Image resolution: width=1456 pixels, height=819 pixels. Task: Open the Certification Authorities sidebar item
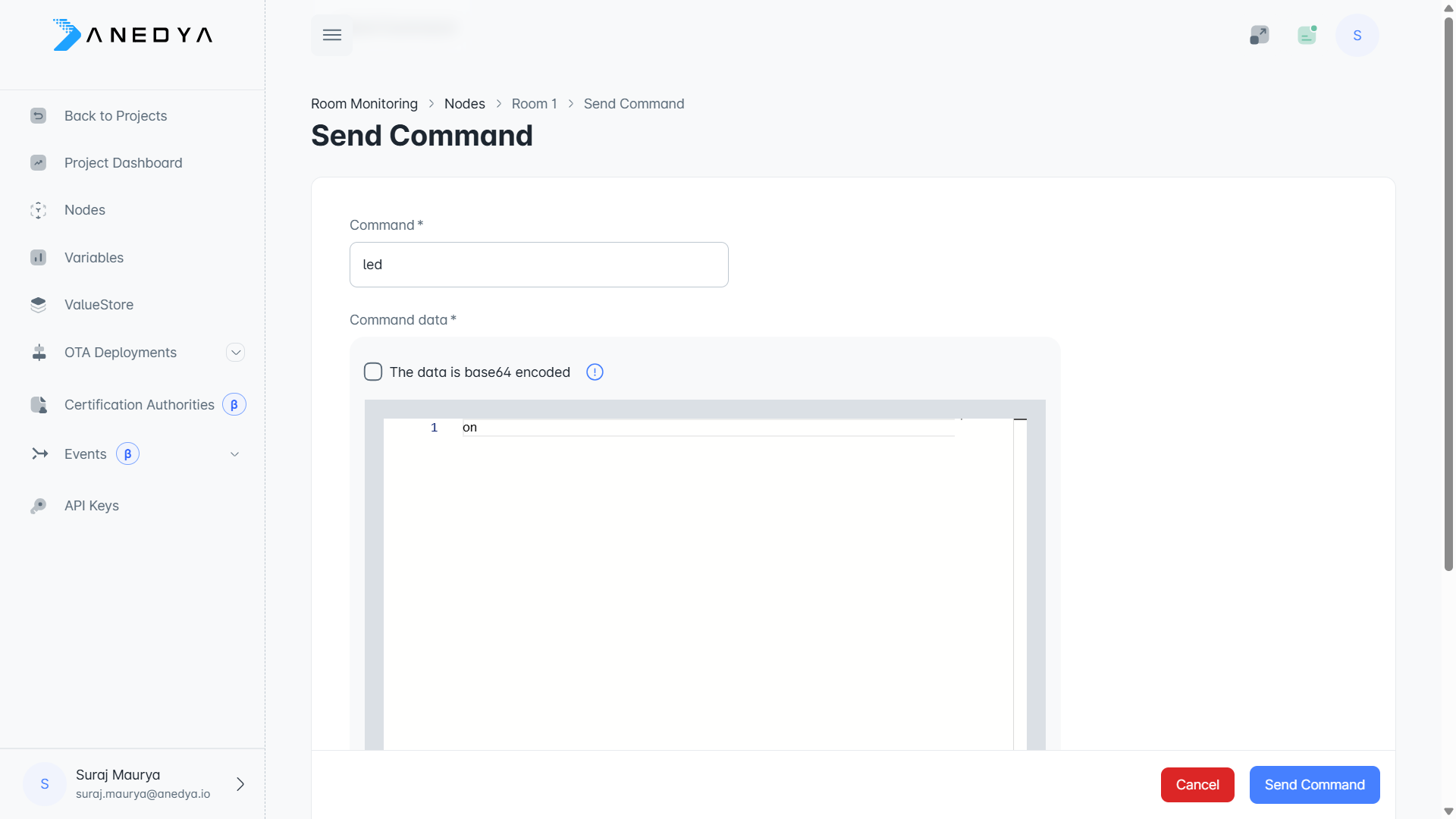tap(139, 405)
